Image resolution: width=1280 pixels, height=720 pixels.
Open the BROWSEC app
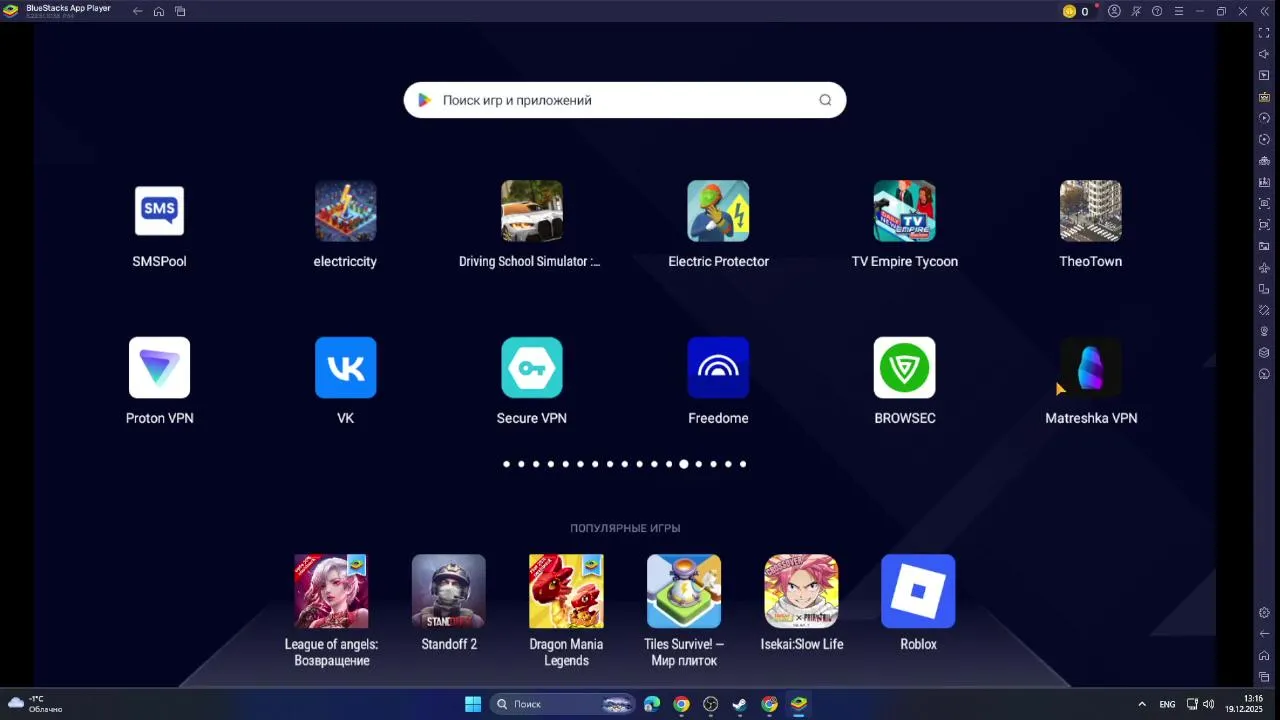coord(905,368)
